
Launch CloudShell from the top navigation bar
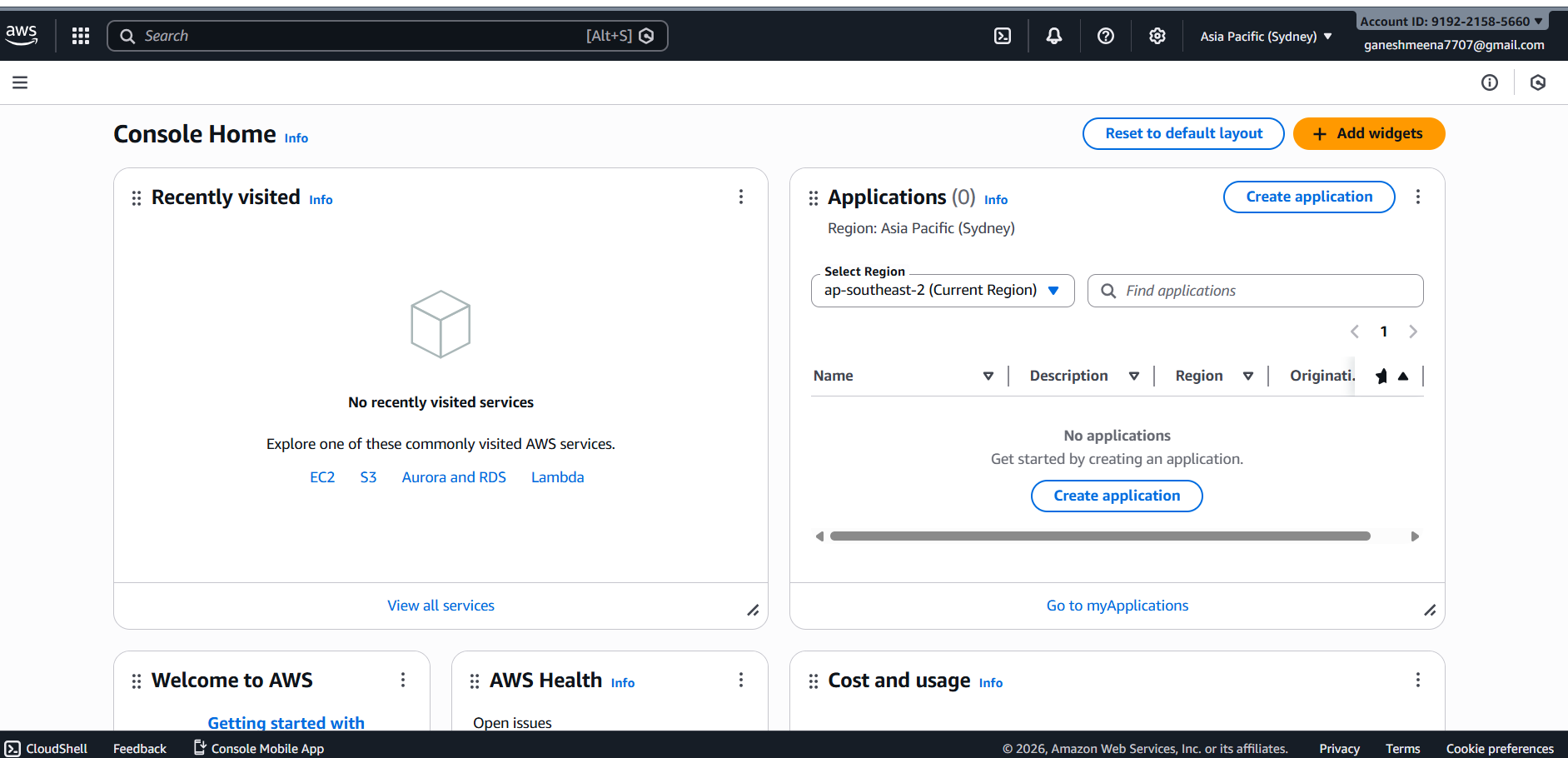point(1003,36)
